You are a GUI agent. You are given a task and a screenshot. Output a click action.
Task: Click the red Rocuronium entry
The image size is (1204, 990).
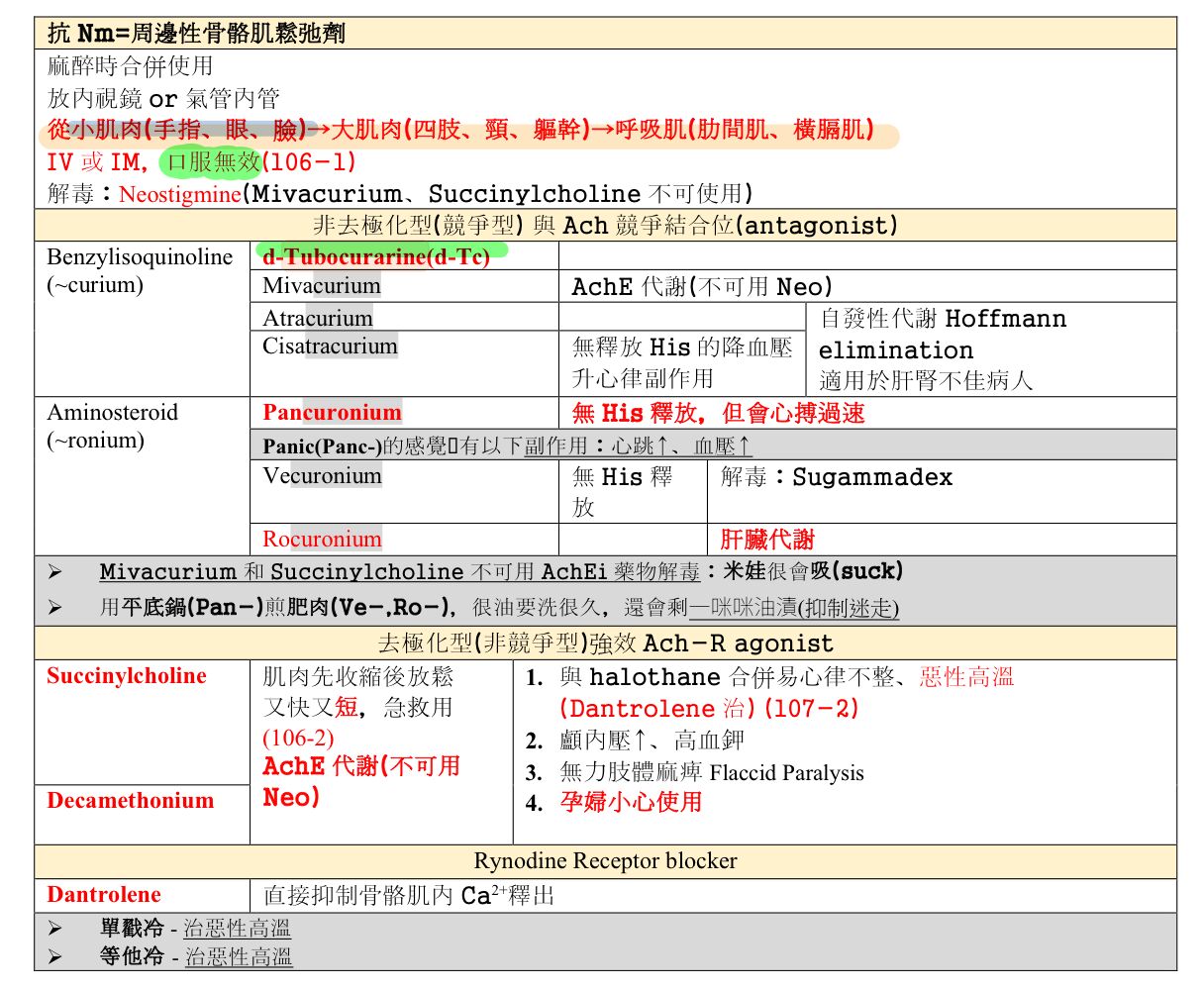pos(322,540)
